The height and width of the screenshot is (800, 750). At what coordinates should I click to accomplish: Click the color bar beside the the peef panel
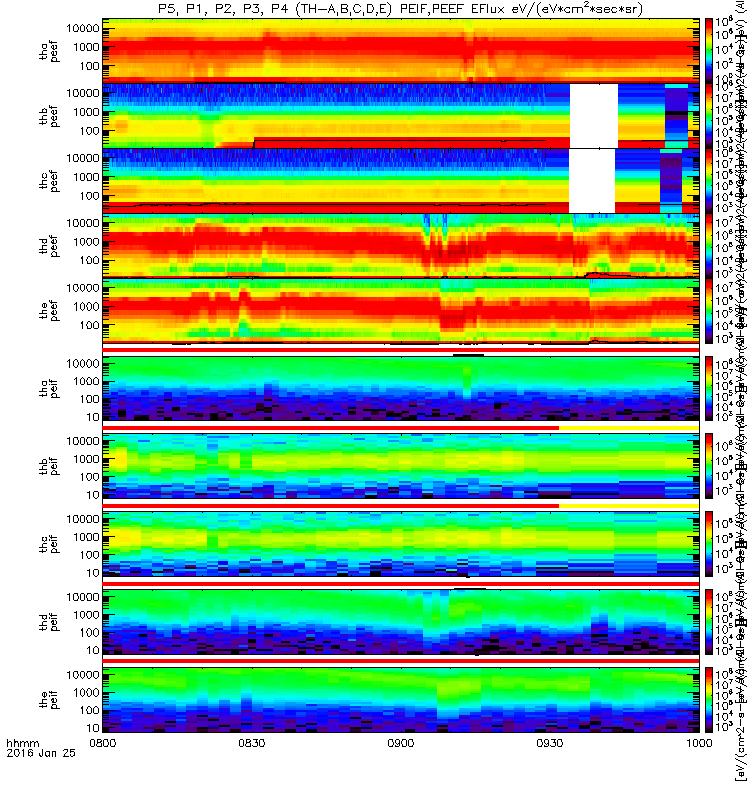(709, 310)
